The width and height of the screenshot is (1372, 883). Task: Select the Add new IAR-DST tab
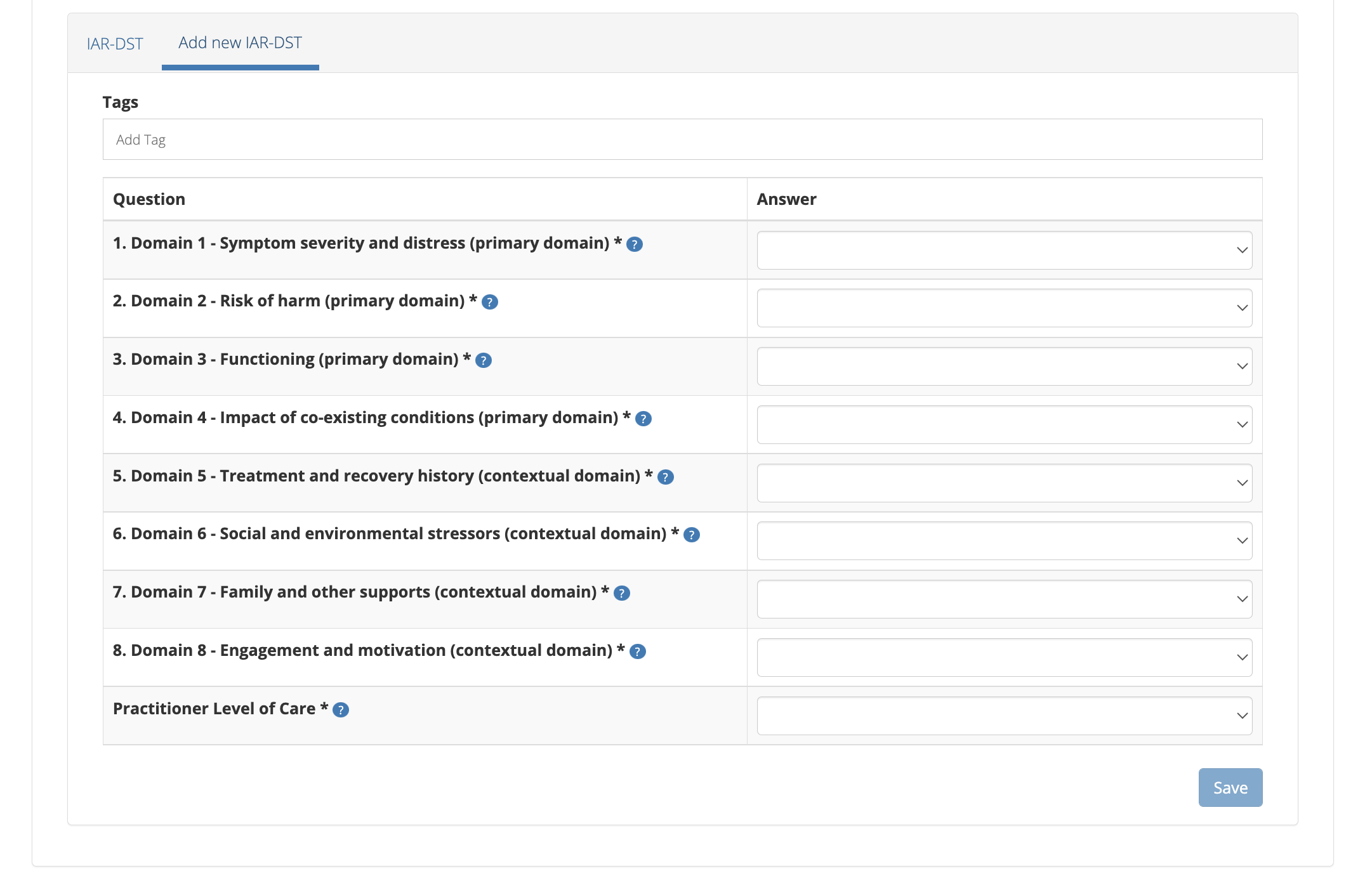(x=241, y=43)
